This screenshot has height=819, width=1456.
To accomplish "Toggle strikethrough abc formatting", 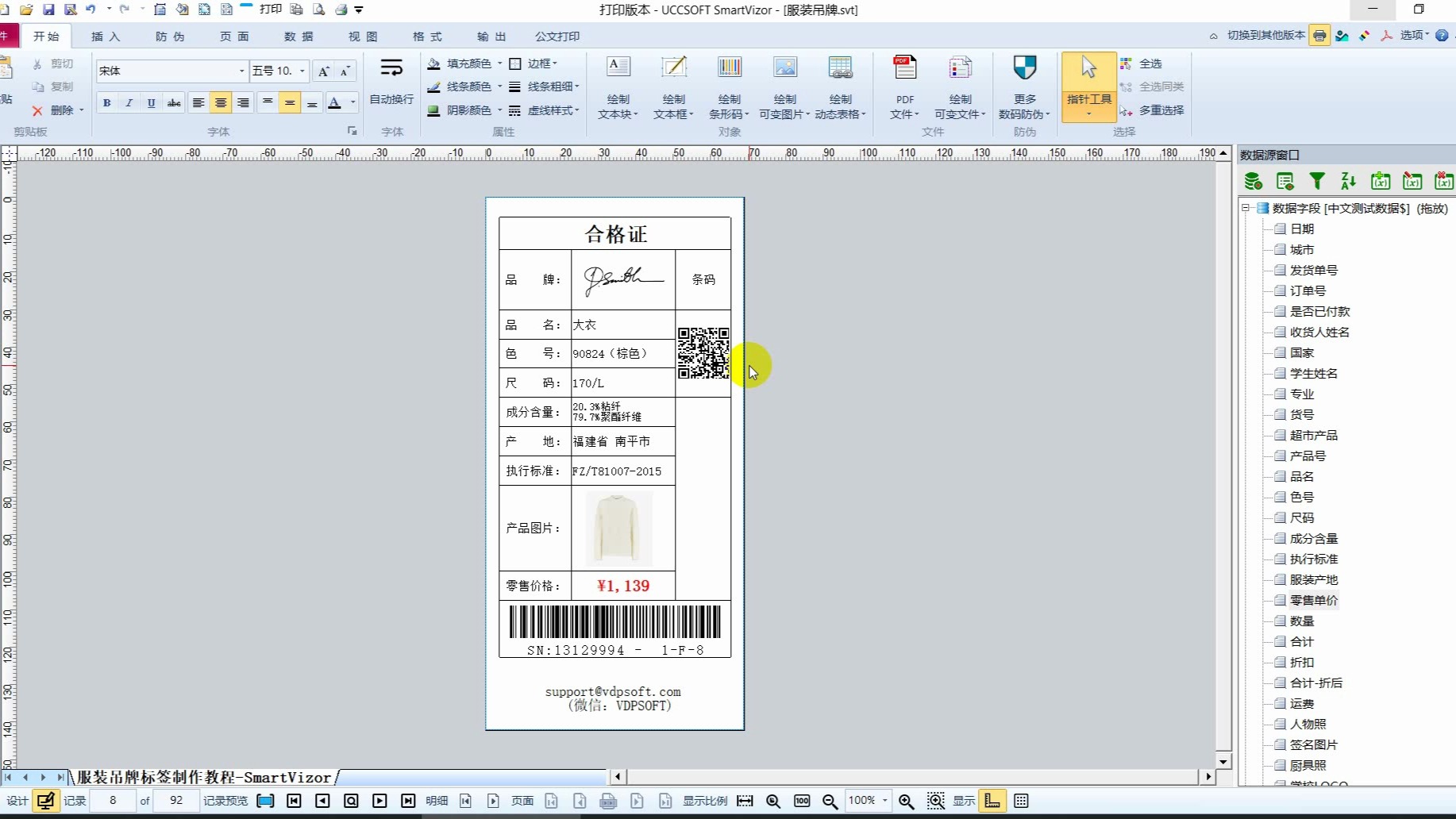I will (174, 102).
